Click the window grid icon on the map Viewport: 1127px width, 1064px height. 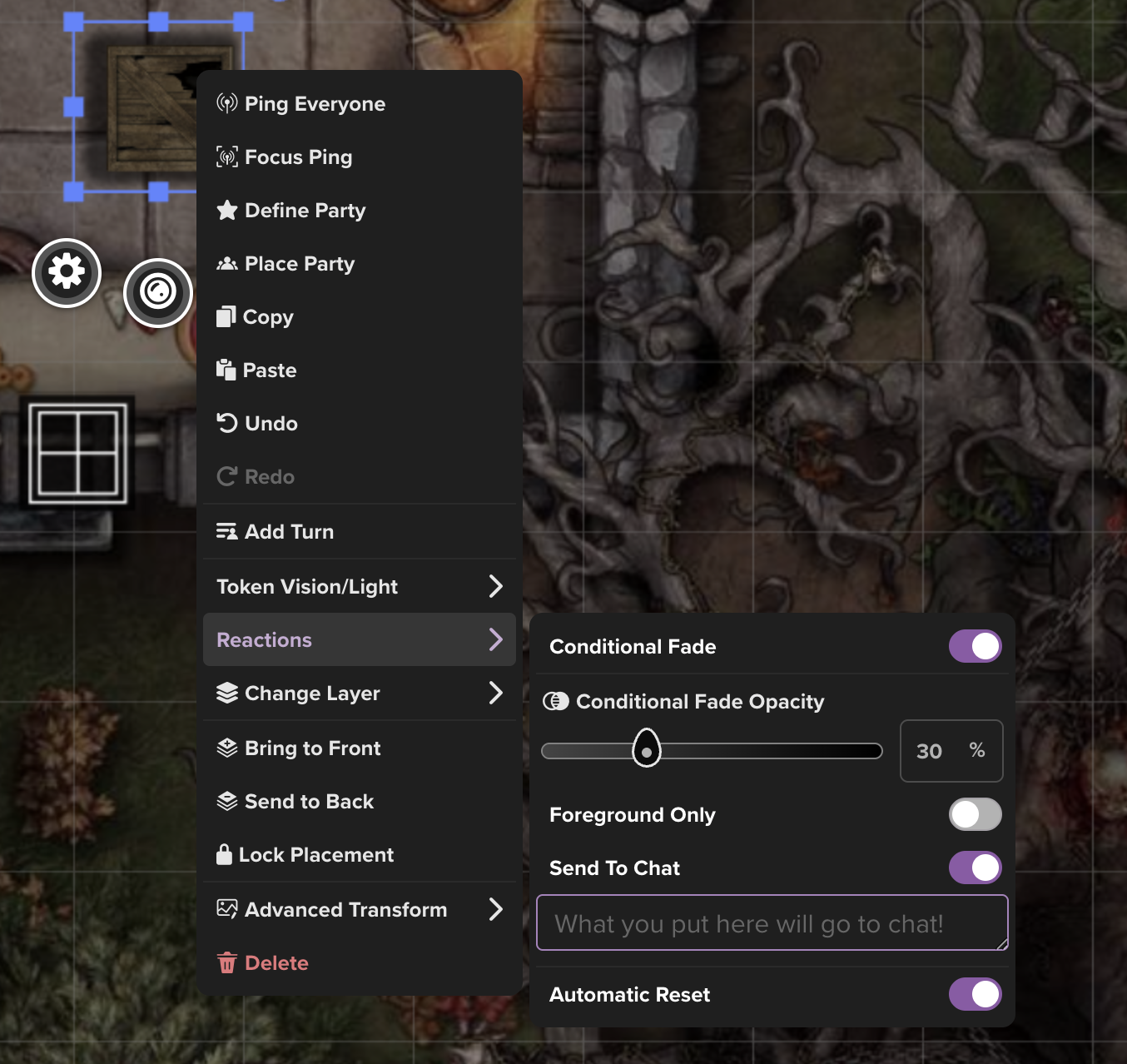click(78, 453)
